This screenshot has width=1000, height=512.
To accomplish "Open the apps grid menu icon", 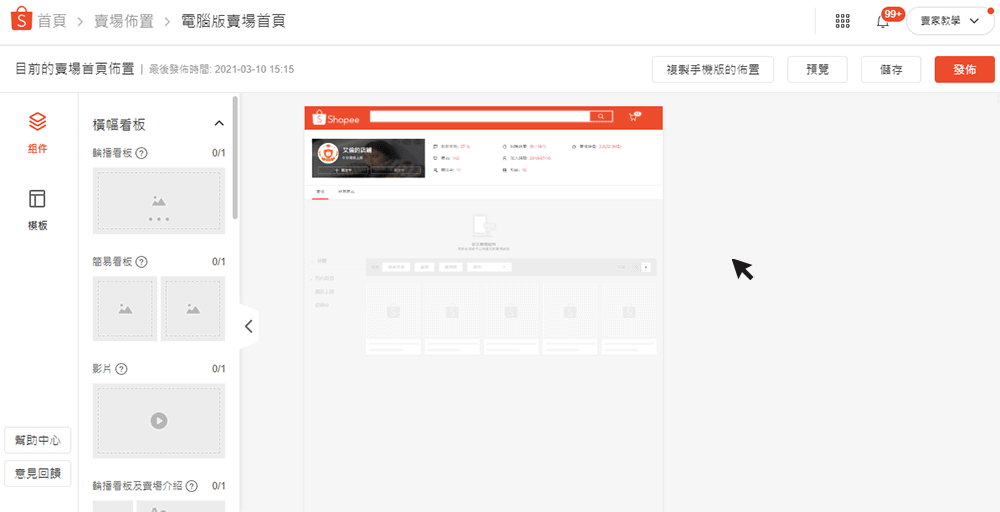I will point(842,21).
